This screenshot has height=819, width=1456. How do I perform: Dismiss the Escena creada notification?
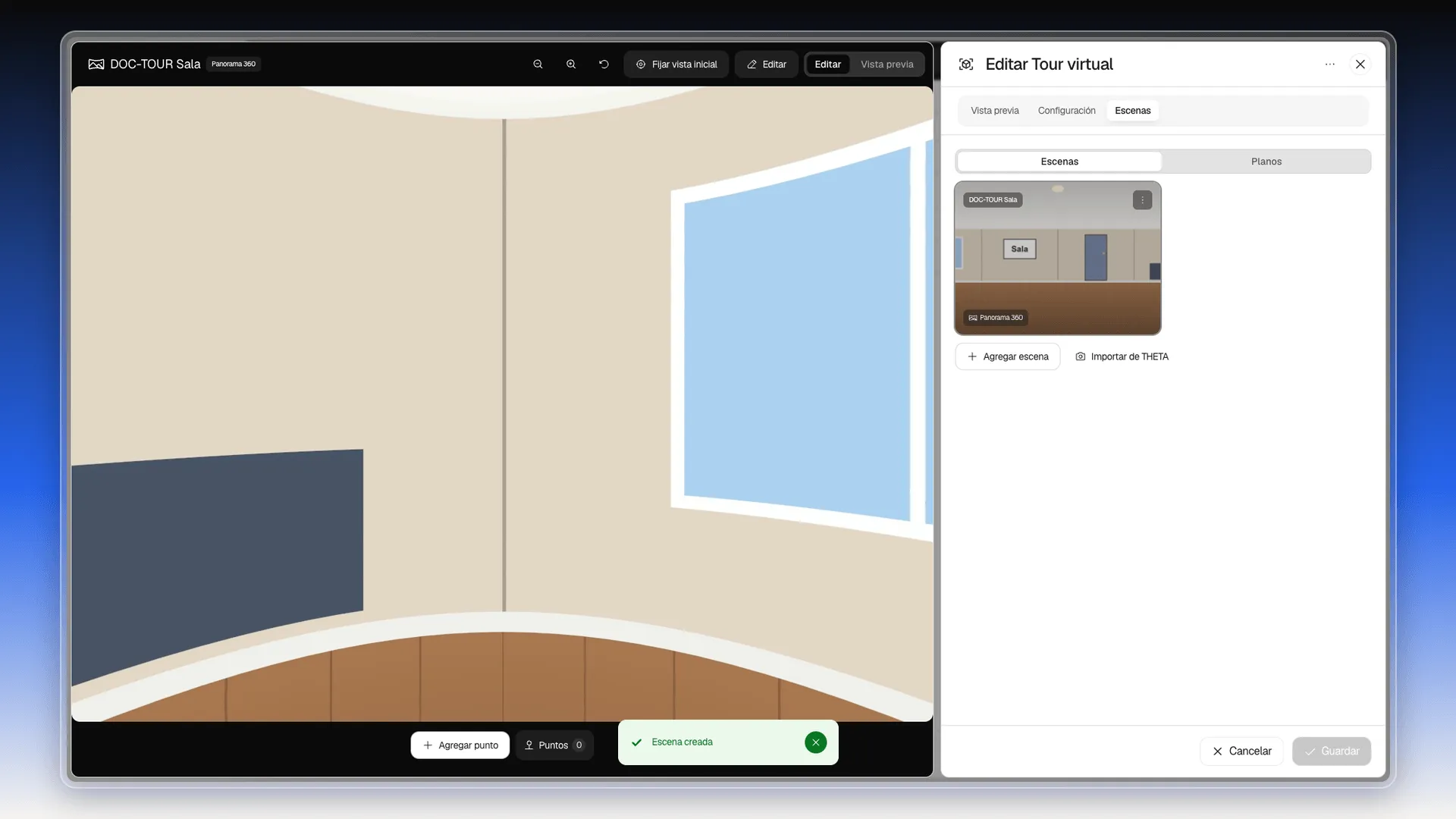[815, 742]
